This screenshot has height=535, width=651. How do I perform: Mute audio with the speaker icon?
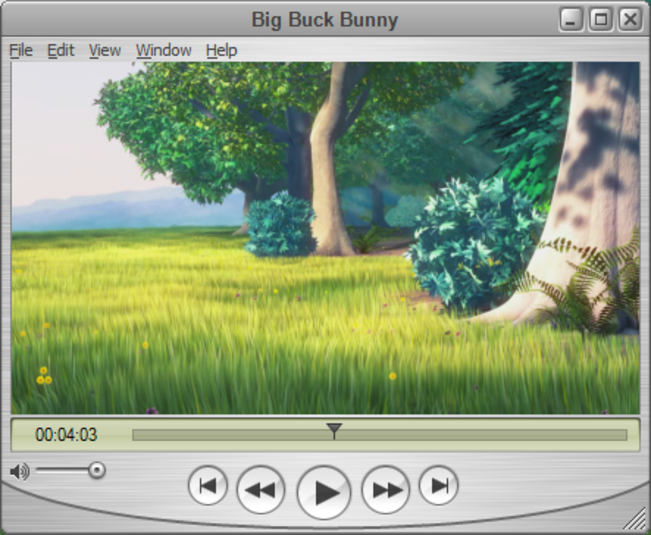[x=19, y=470]
